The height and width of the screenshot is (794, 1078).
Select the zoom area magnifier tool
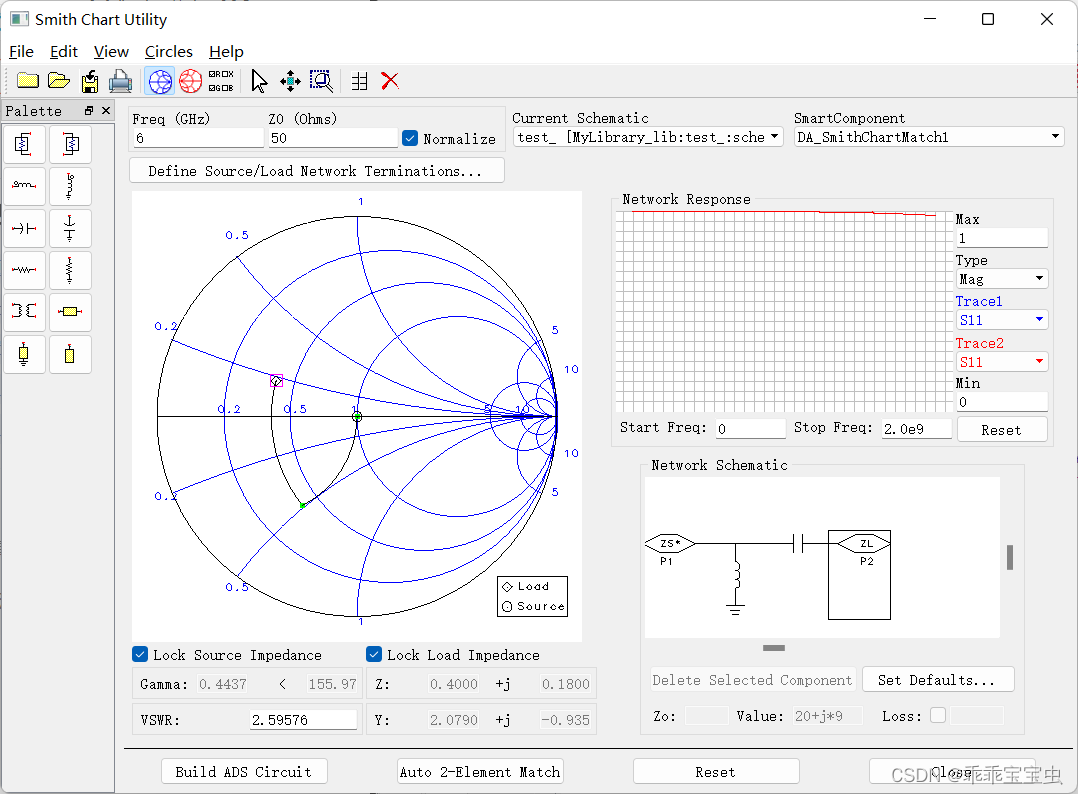321,81
